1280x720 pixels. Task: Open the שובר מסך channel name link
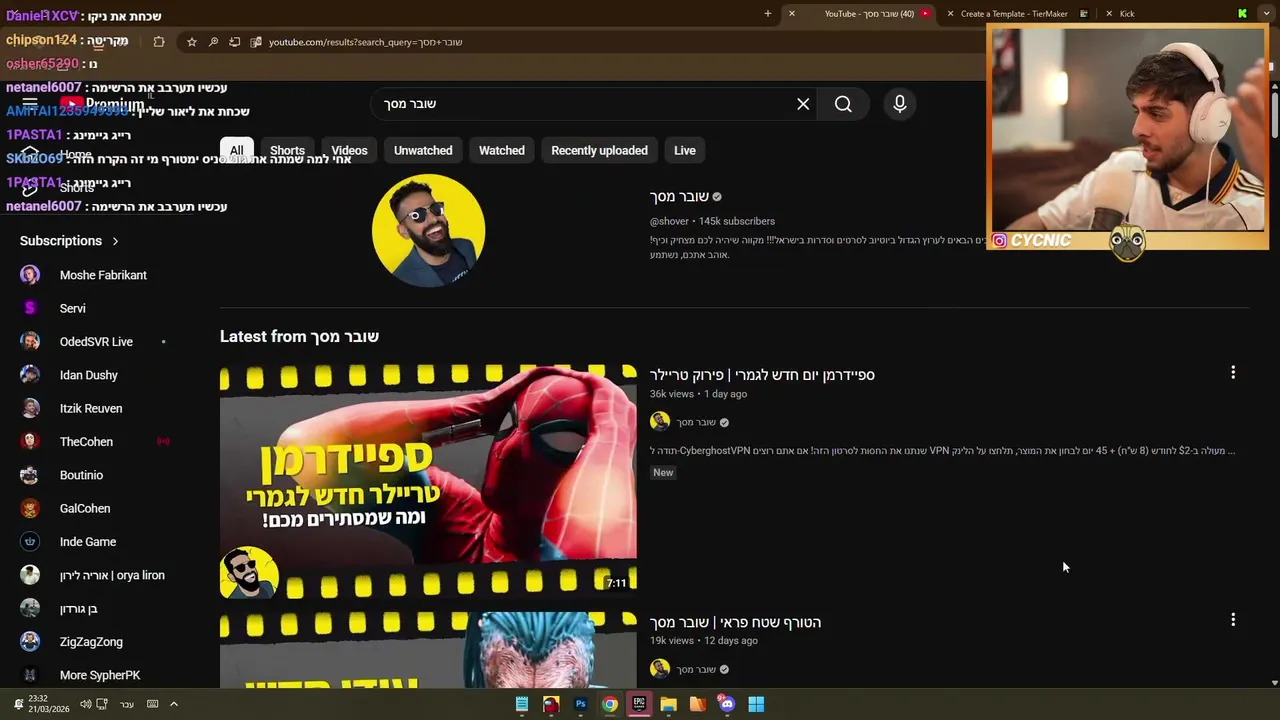coord(679,197)
